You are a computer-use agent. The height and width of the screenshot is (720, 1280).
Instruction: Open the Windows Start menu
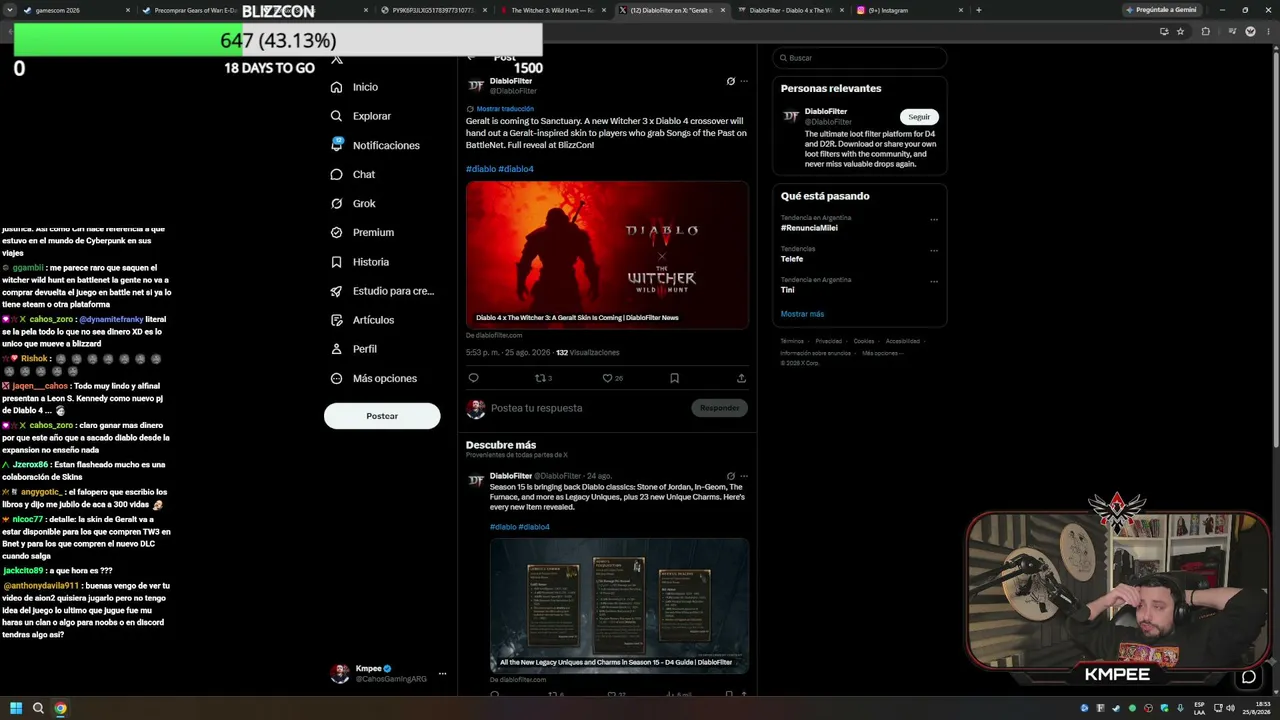pos(16,708)
